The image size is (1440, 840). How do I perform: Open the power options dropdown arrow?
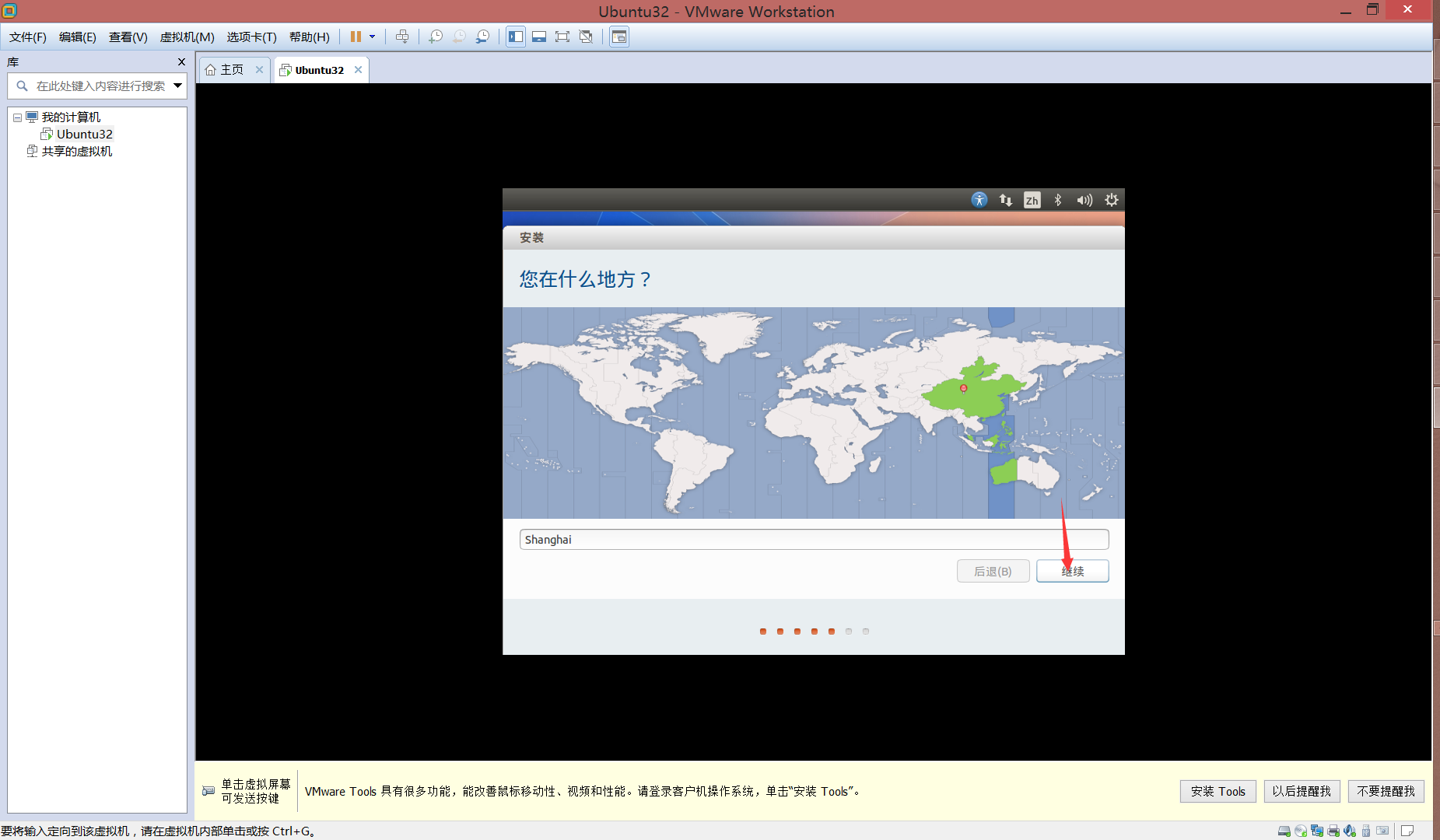(x=372, y=37)
